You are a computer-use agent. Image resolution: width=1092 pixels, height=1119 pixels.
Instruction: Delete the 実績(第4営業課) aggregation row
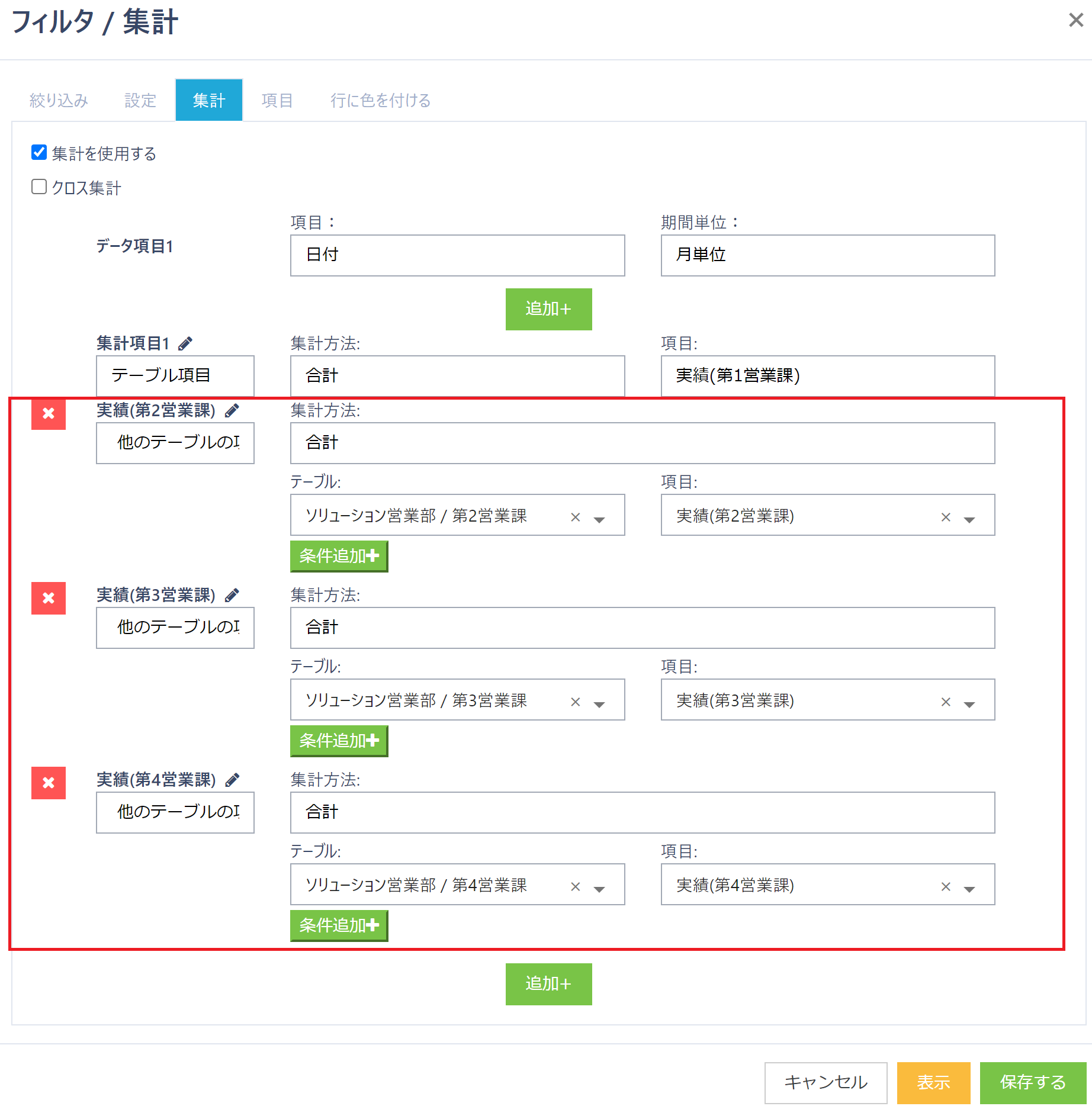click(49, 783)
